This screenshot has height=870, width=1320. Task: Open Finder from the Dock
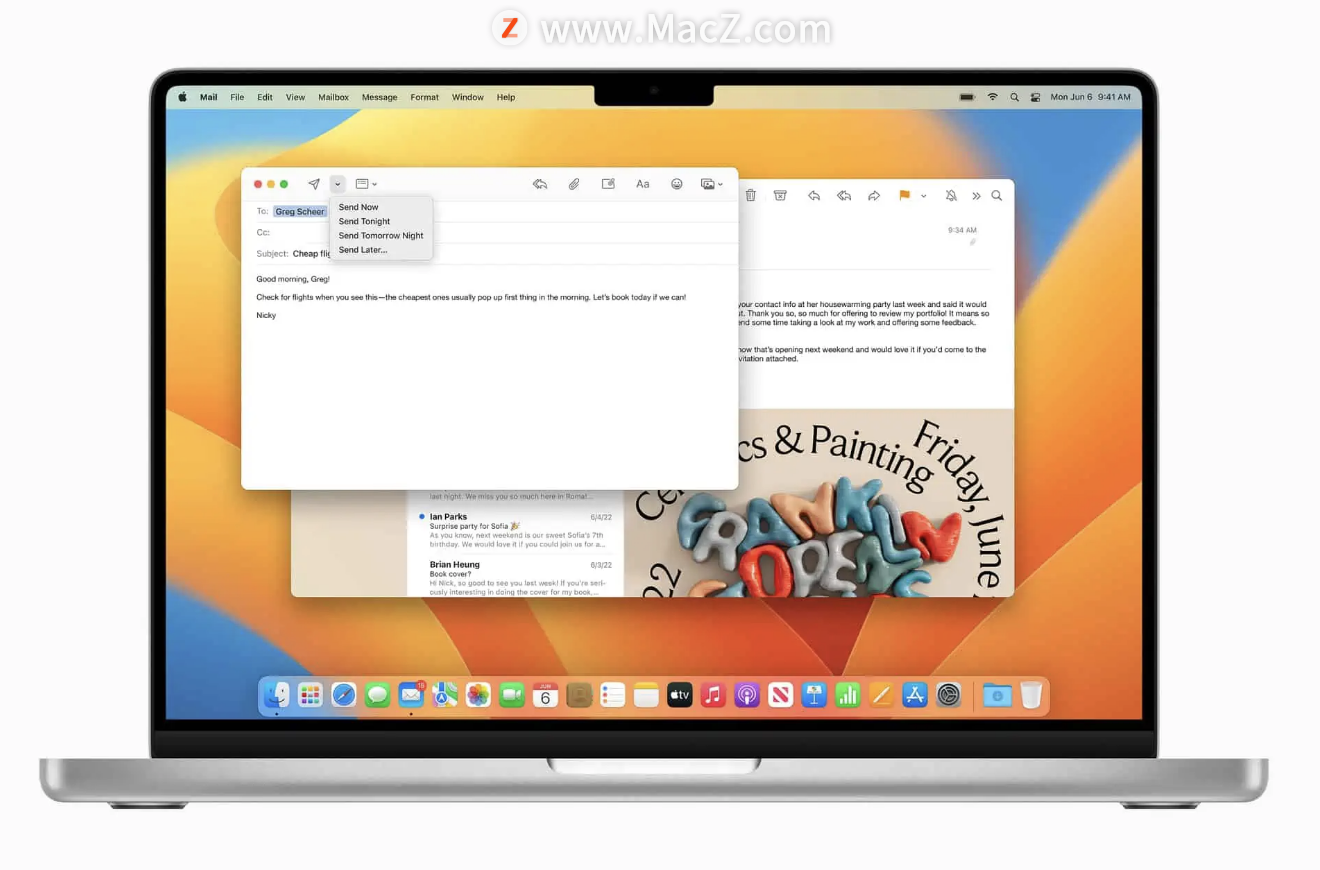(x=276, y=694)
